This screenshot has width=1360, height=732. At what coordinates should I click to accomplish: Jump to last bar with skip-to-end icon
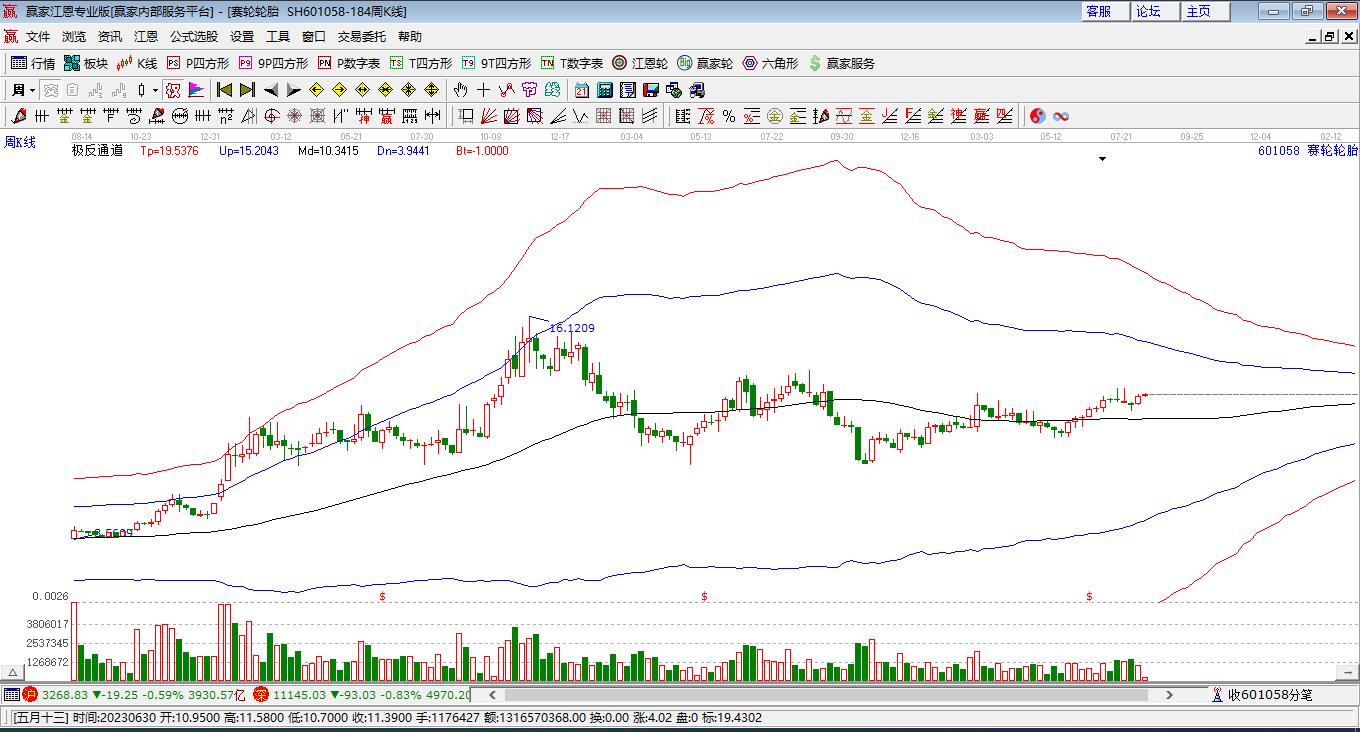(x=247, y=90)
